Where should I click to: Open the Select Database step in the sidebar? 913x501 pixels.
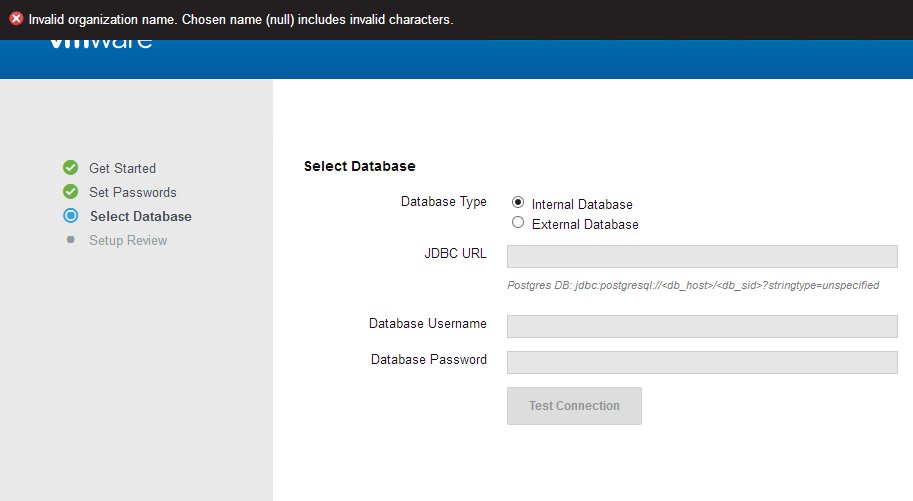point(140,216)
